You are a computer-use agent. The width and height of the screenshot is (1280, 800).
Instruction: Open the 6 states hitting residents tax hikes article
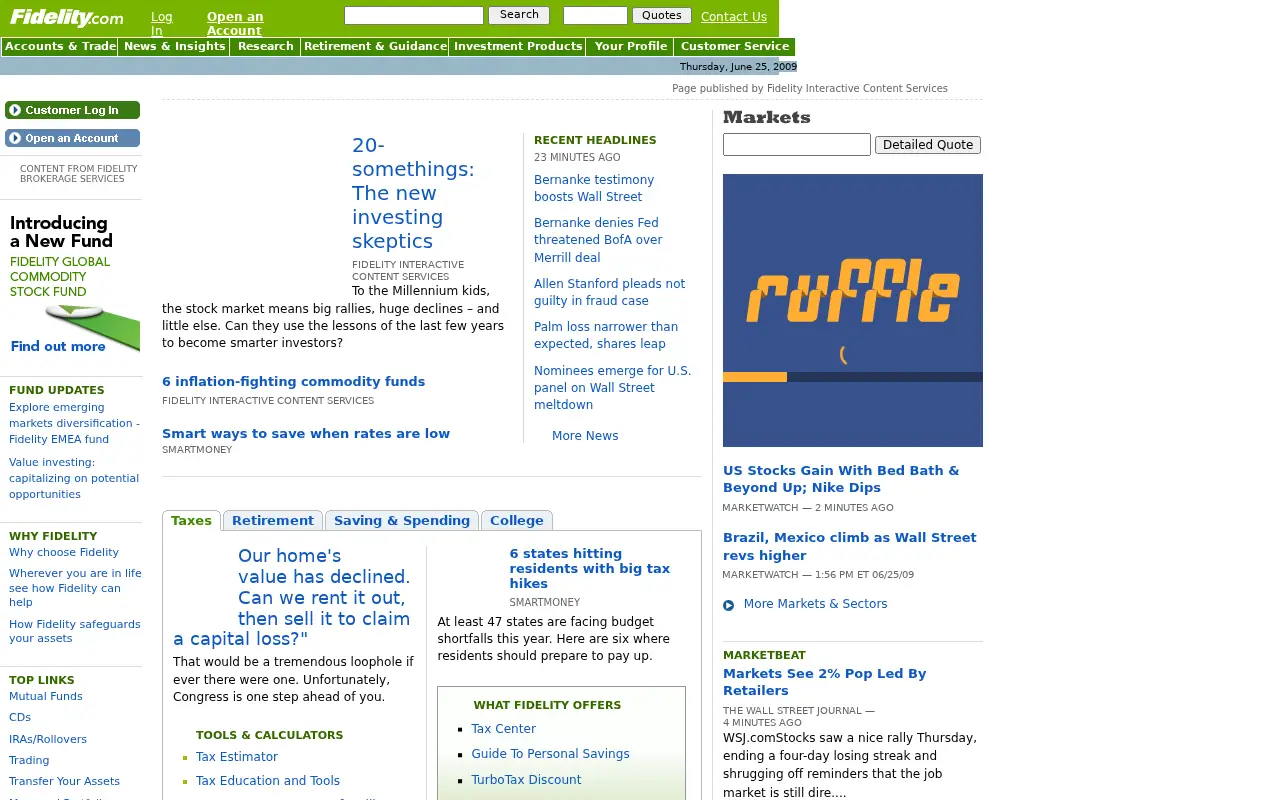pos(589,568)
